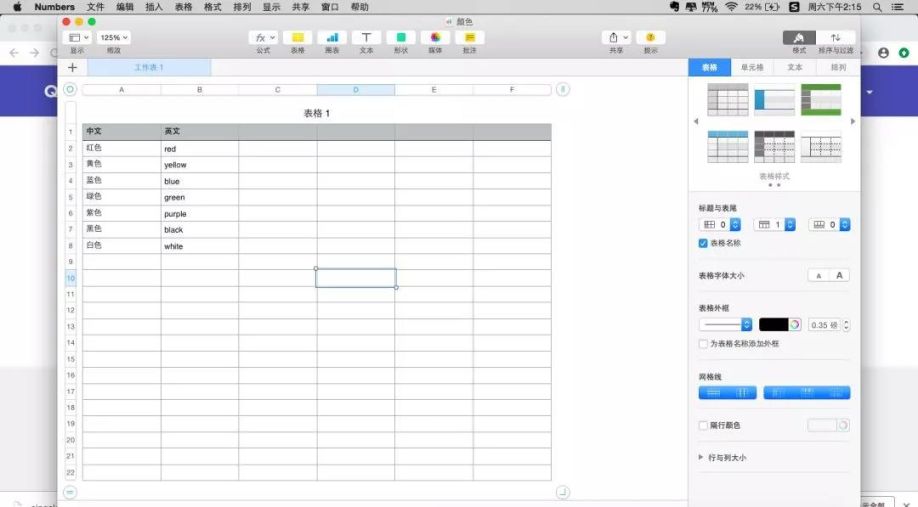Select column D header

356,90
